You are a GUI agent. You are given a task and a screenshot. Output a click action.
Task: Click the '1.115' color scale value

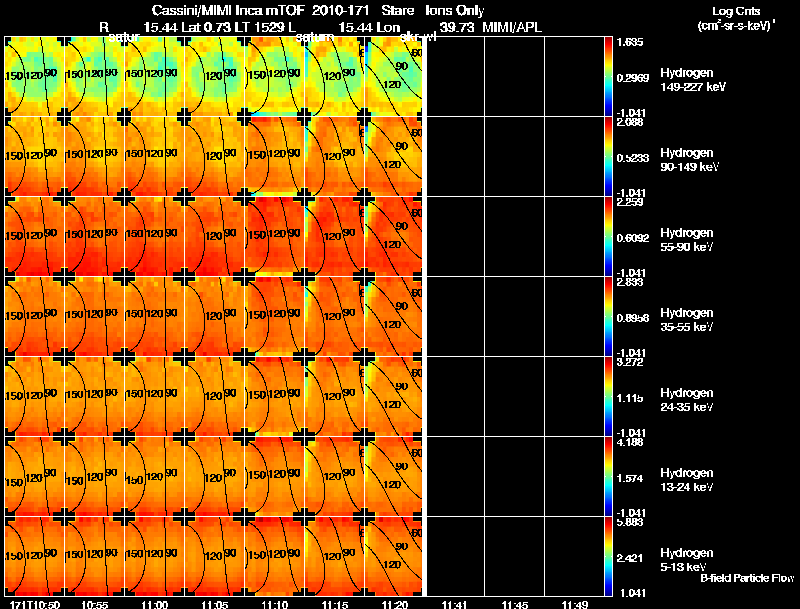(630, 398)
